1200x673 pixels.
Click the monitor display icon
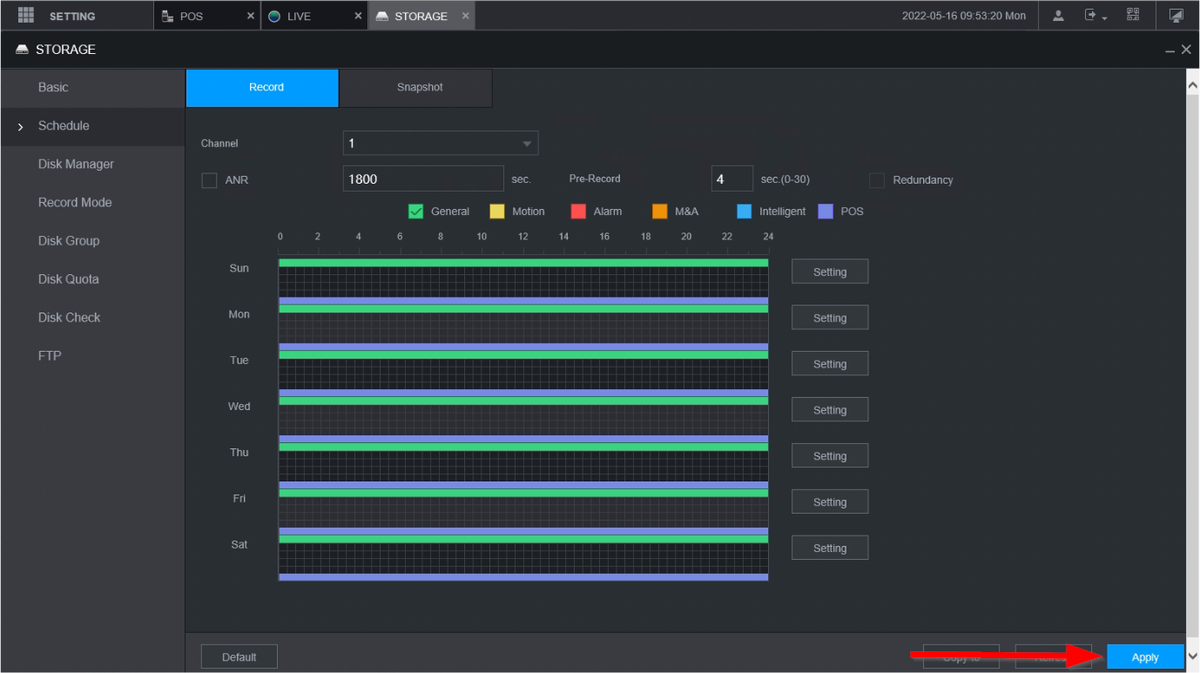tap(1176, 16)
